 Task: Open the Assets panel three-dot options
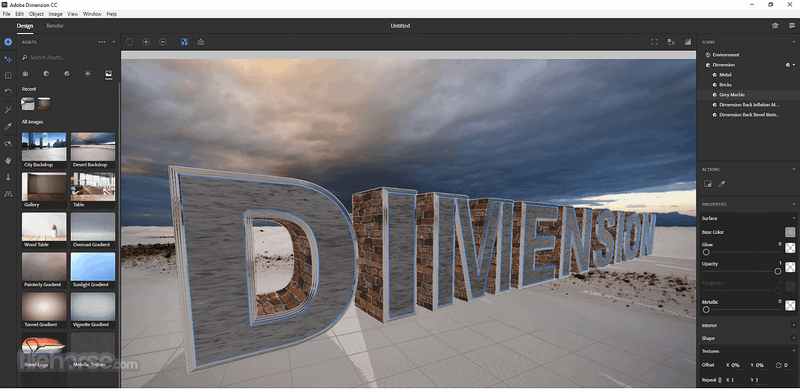[x=102, y=42]
